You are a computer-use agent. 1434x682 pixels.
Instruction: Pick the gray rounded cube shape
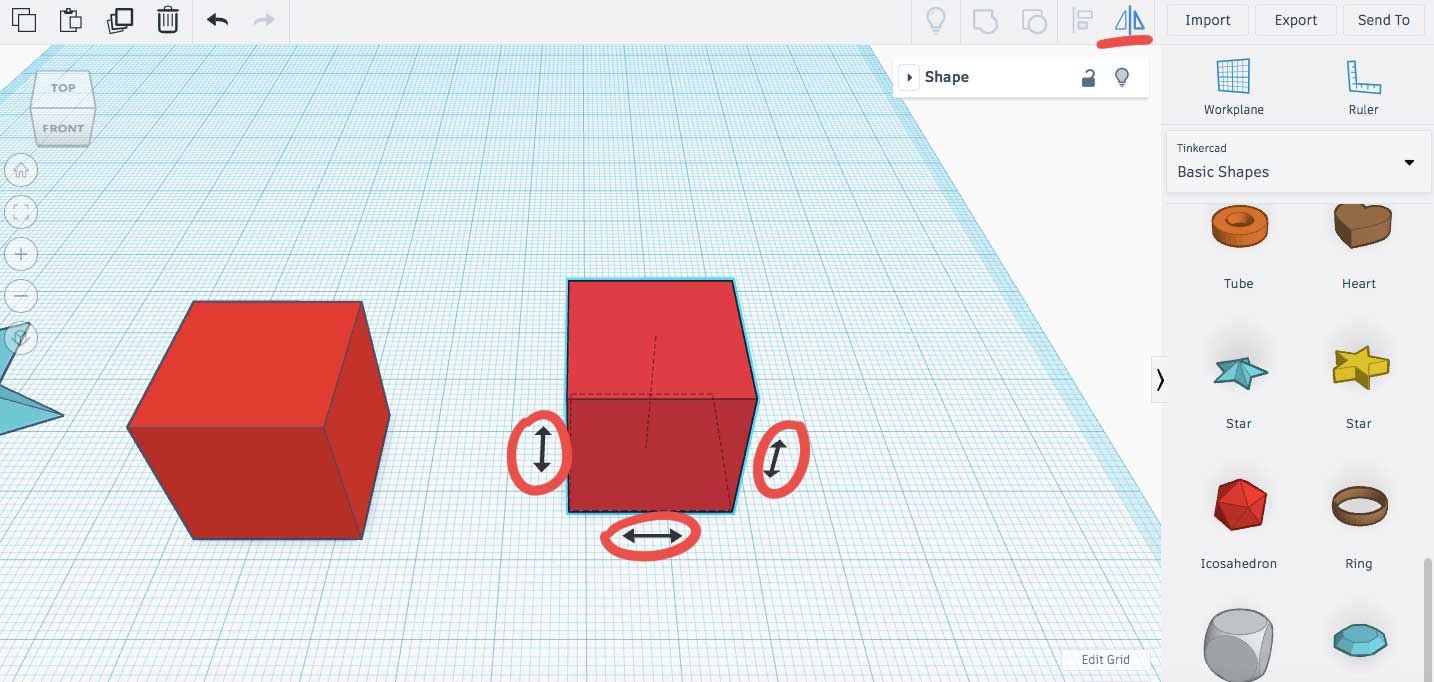1239,646
